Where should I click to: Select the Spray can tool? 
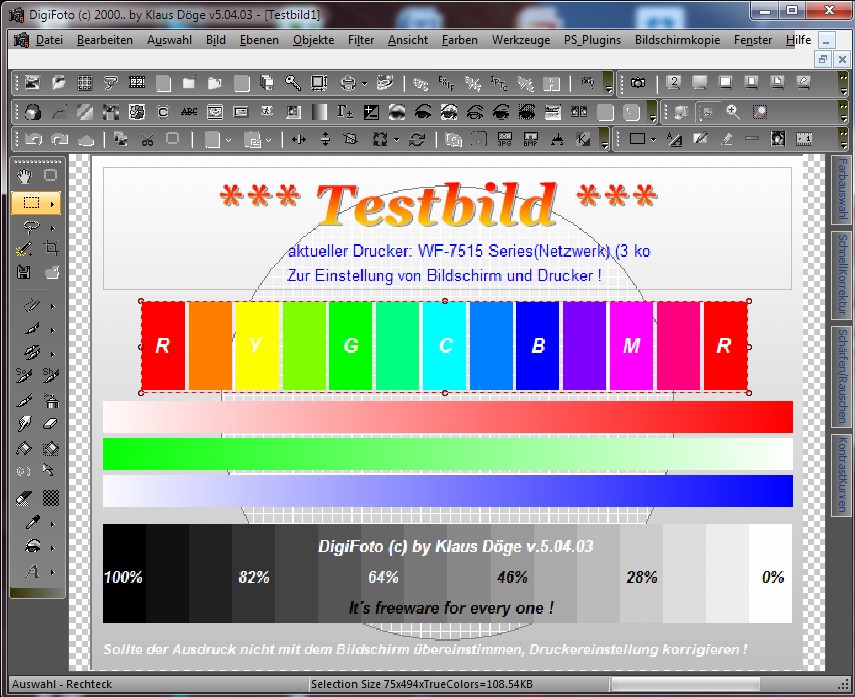(x=51, y=401)
